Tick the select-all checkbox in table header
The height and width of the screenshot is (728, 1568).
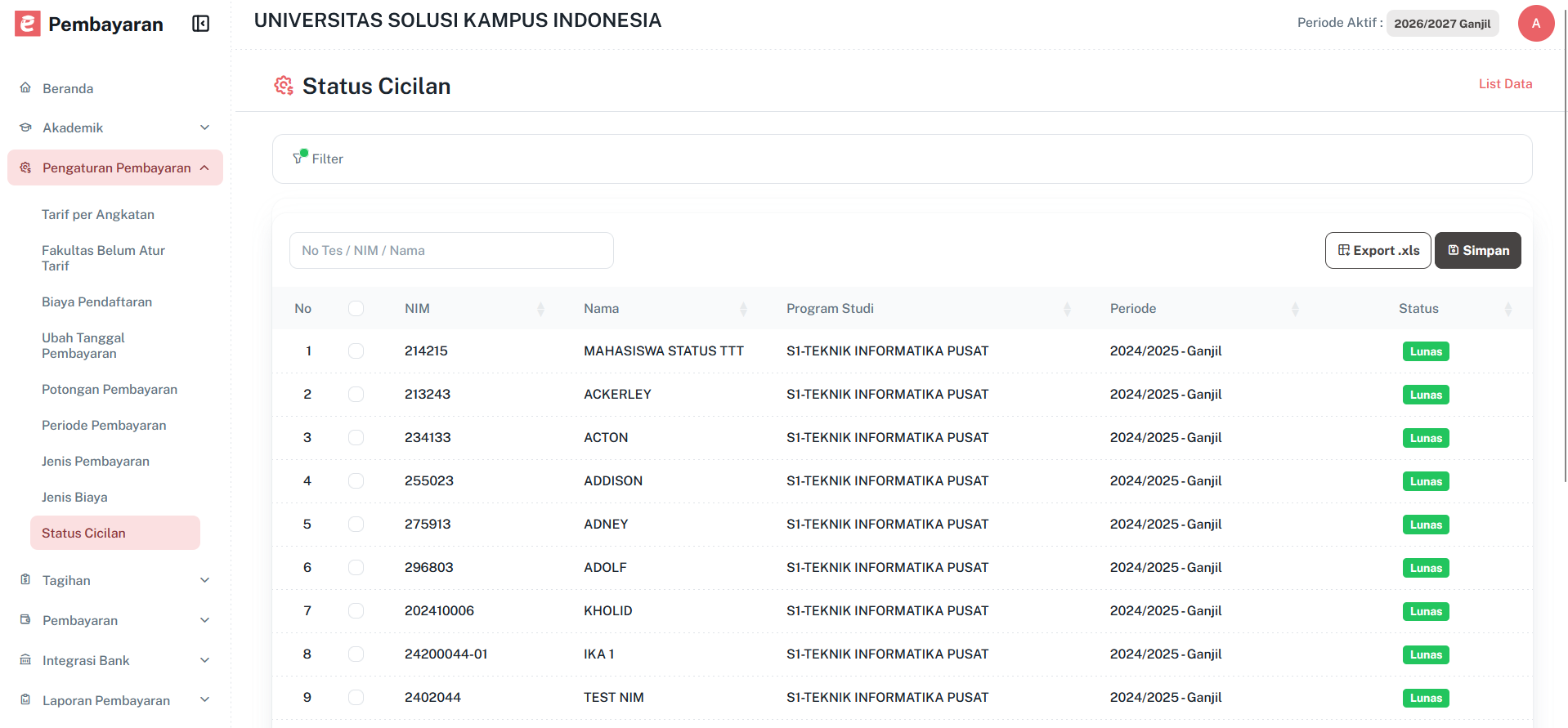coord(356,309)
